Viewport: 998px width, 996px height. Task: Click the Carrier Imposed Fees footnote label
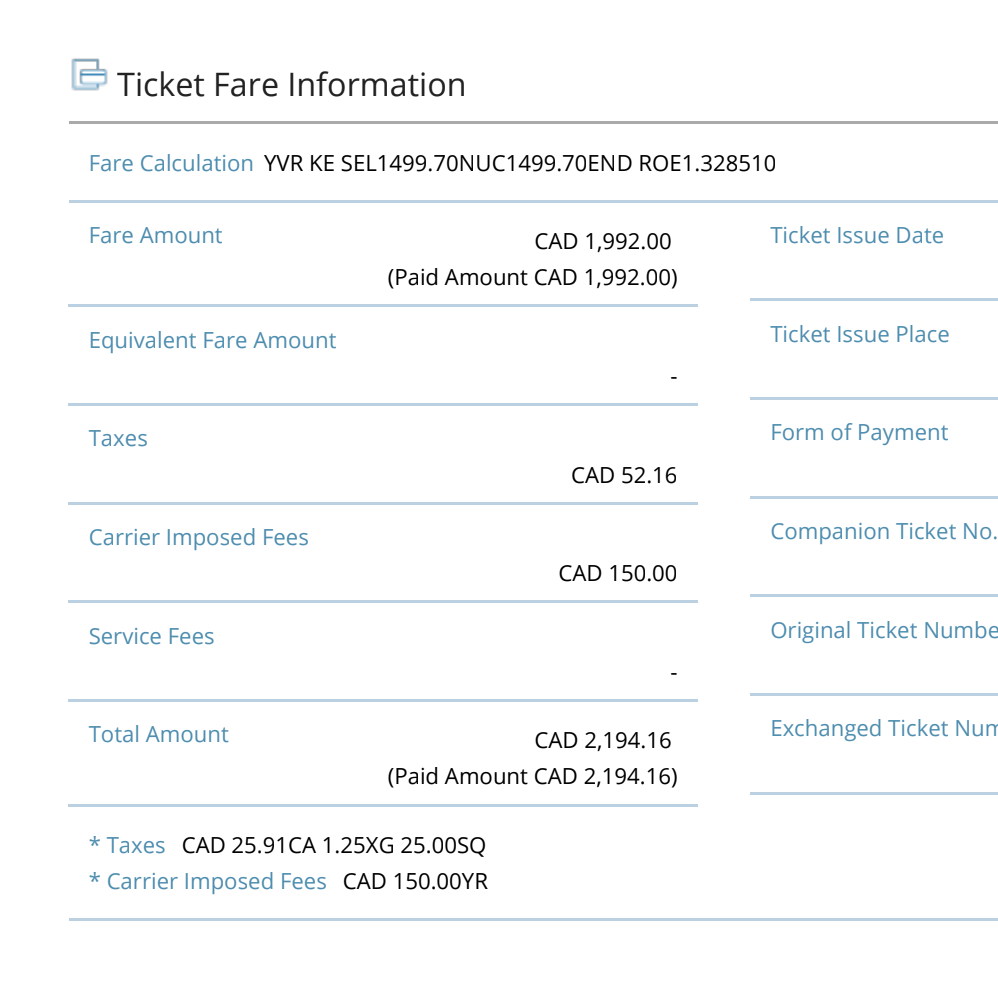click(207, 881)
